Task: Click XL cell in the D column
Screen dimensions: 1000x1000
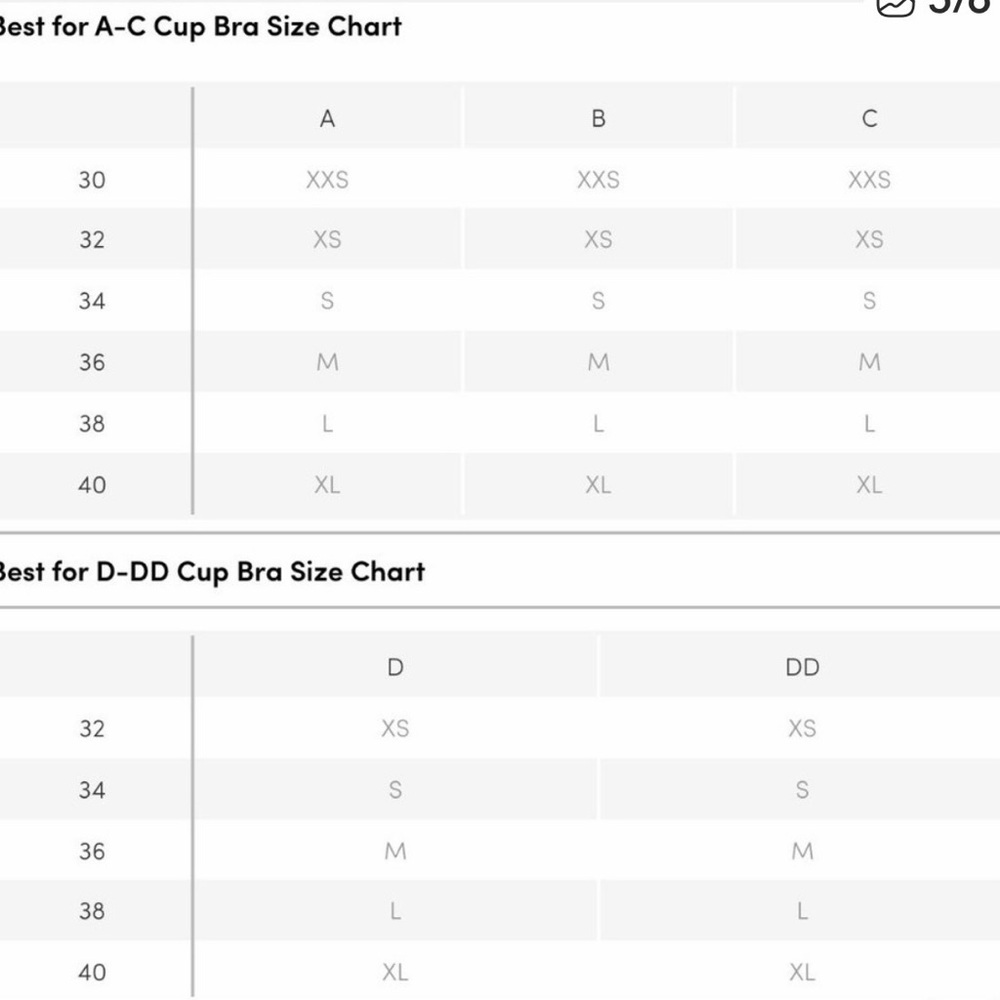Action: (395, 972)
